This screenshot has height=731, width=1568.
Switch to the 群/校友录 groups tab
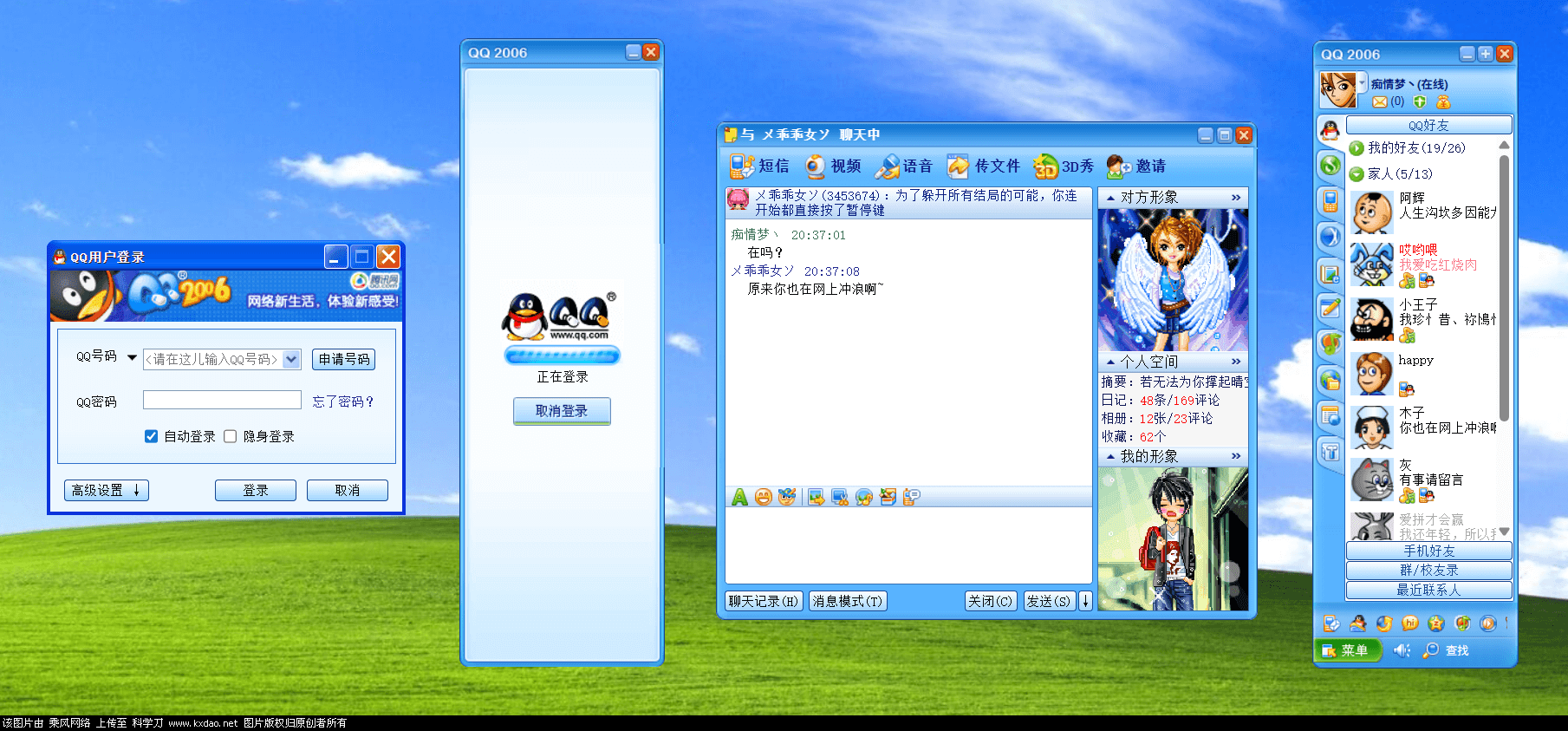click(1428, 571)
